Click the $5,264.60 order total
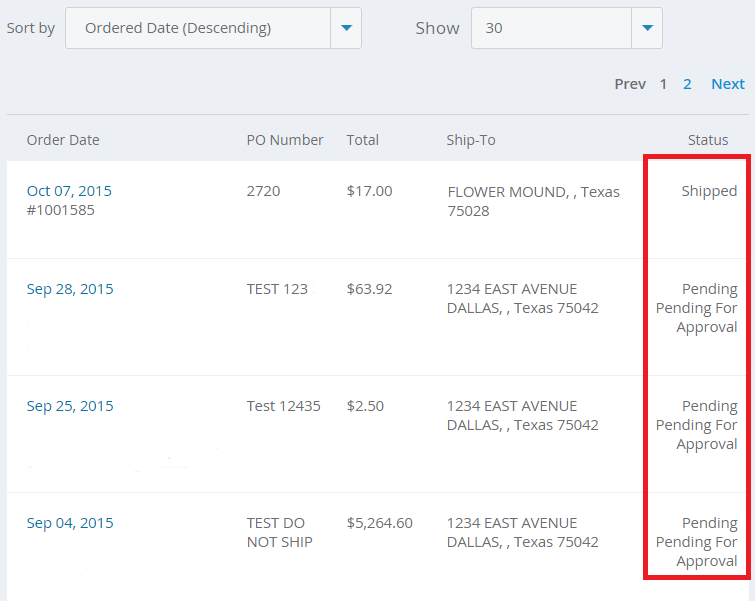Screen dimensions: 755x601 point(379,523)
